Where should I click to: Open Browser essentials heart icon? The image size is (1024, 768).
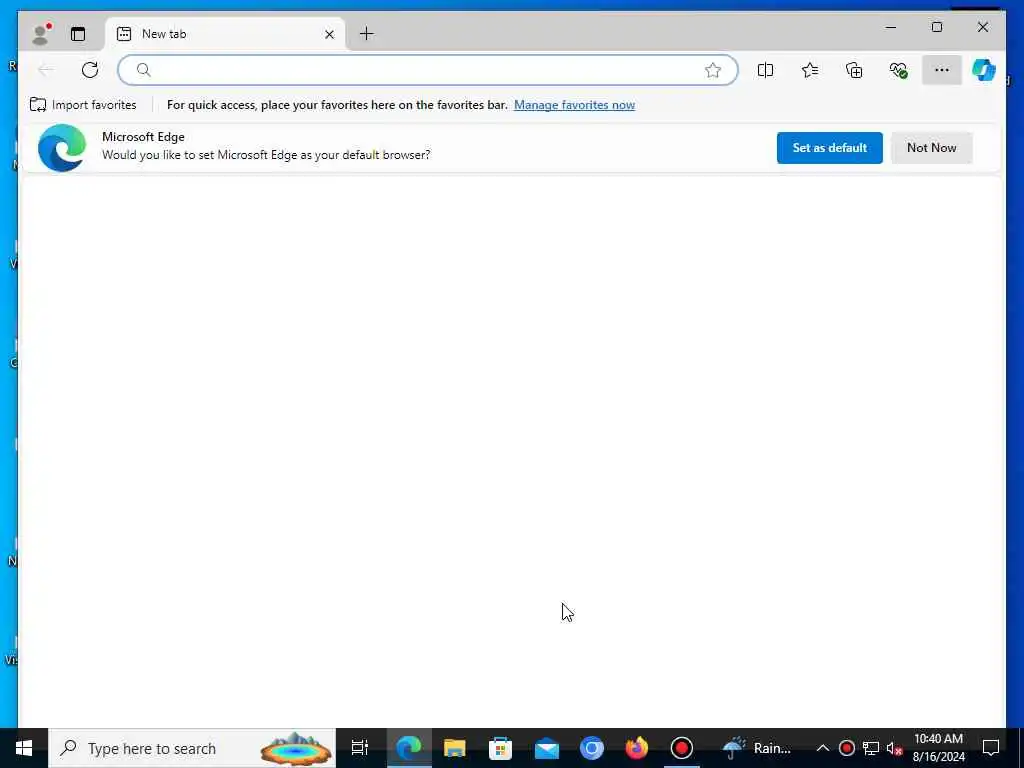pos(899,70)
